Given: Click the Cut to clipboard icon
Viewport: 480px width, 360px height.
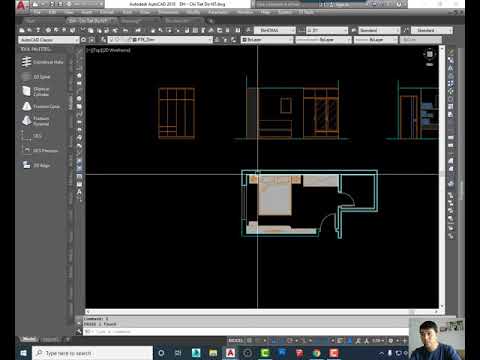Looking at the screenshot, I should click(83, 30).
